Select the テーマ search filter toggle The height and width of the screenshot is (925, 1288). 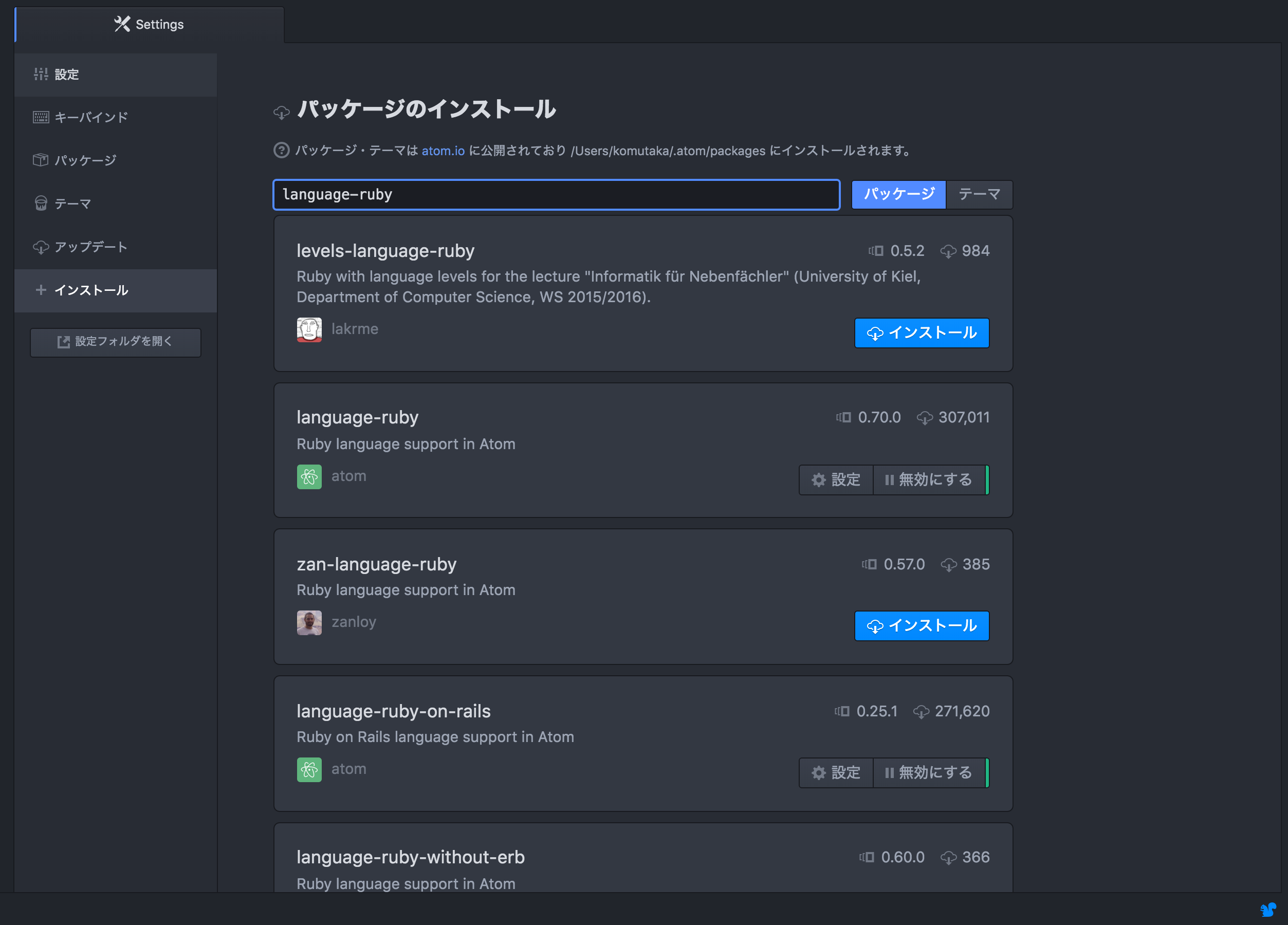click(x=979, y=195)
